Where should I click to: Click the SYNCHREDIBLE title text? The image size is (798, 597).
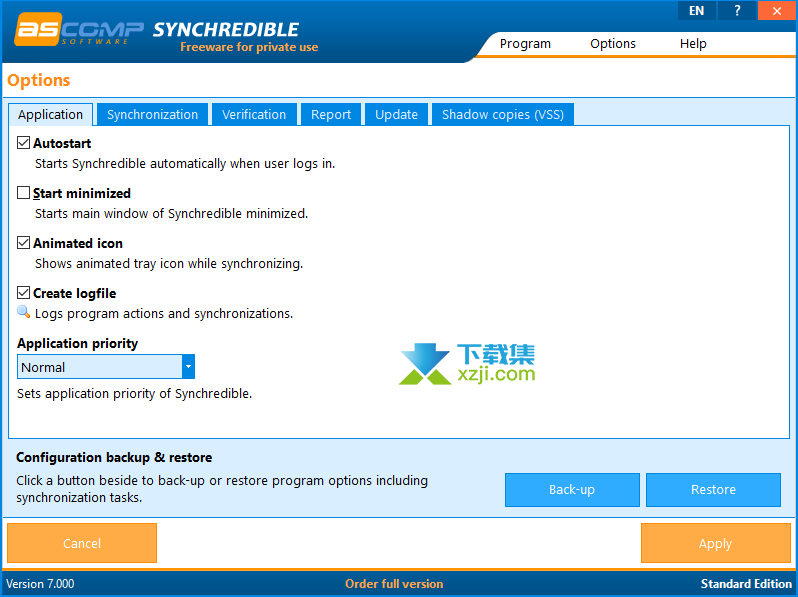(x=225, y=30)
